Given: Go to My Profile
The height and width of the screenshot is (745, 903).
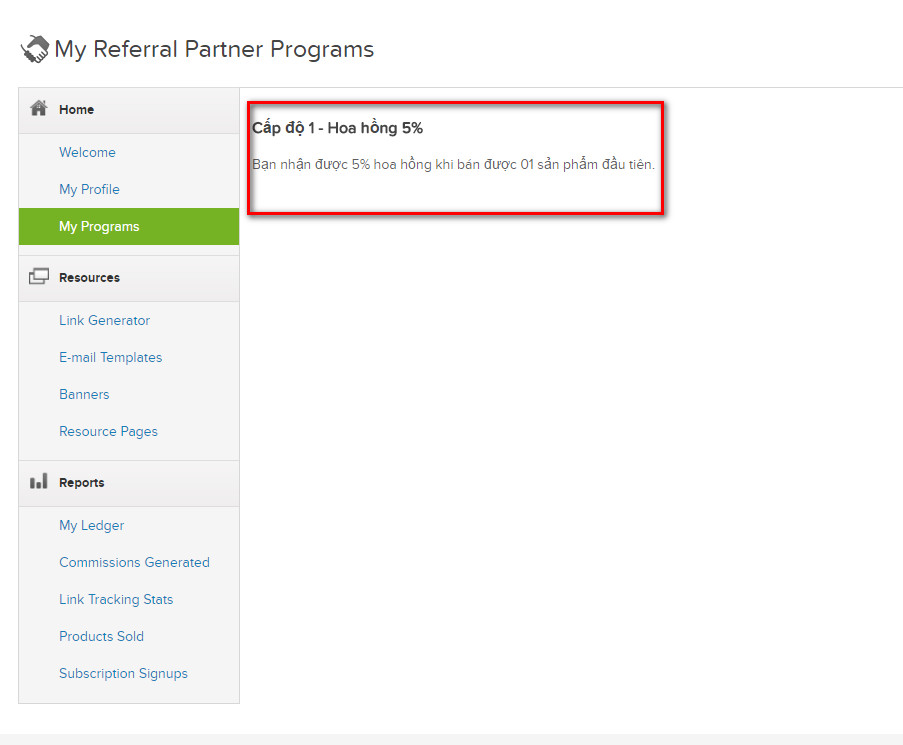Looking at the screenshot, I should click(x=89, y=189).
